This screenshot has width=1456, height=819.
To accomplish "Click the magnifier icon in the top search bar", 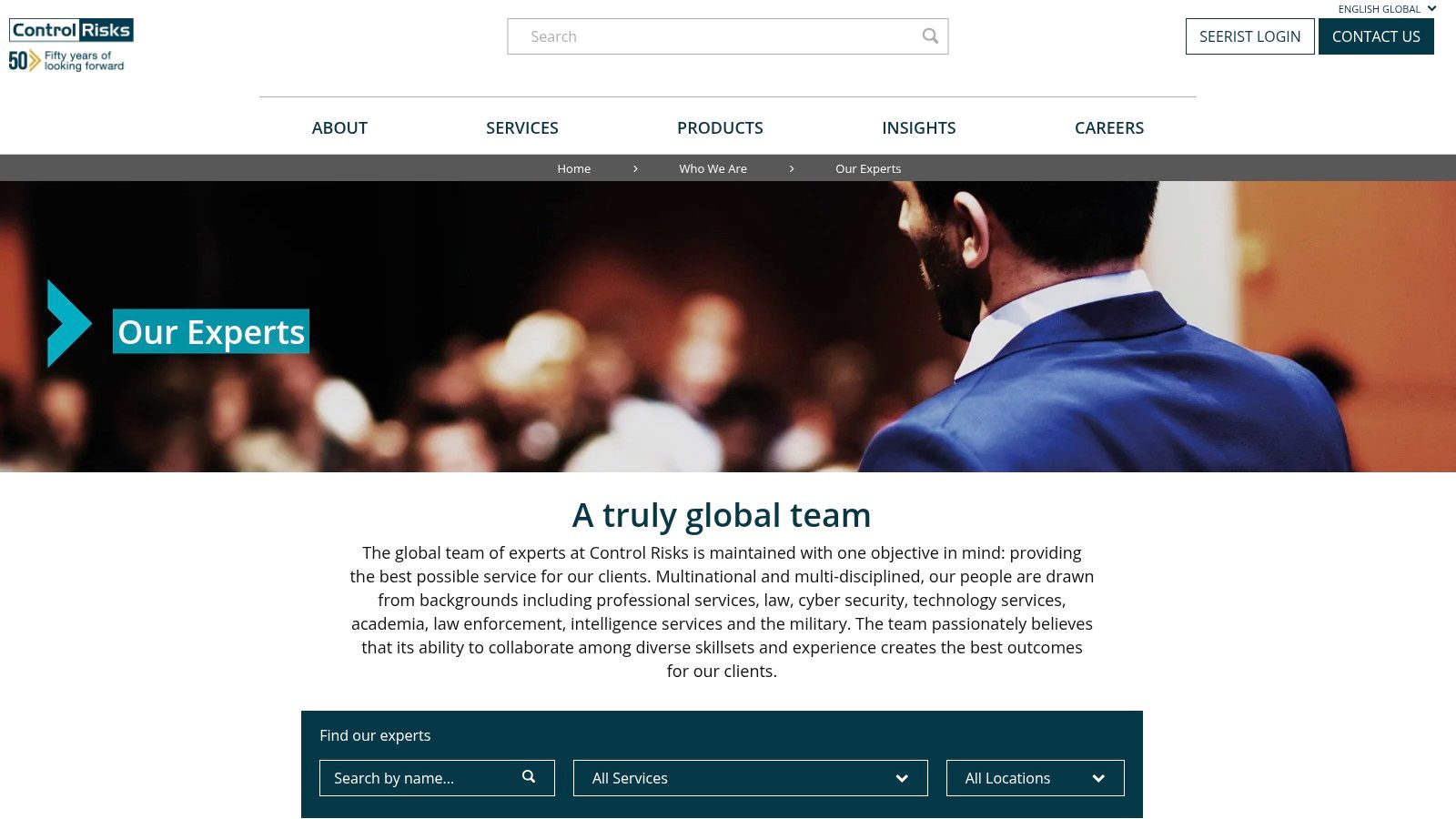I will point(930,36).
